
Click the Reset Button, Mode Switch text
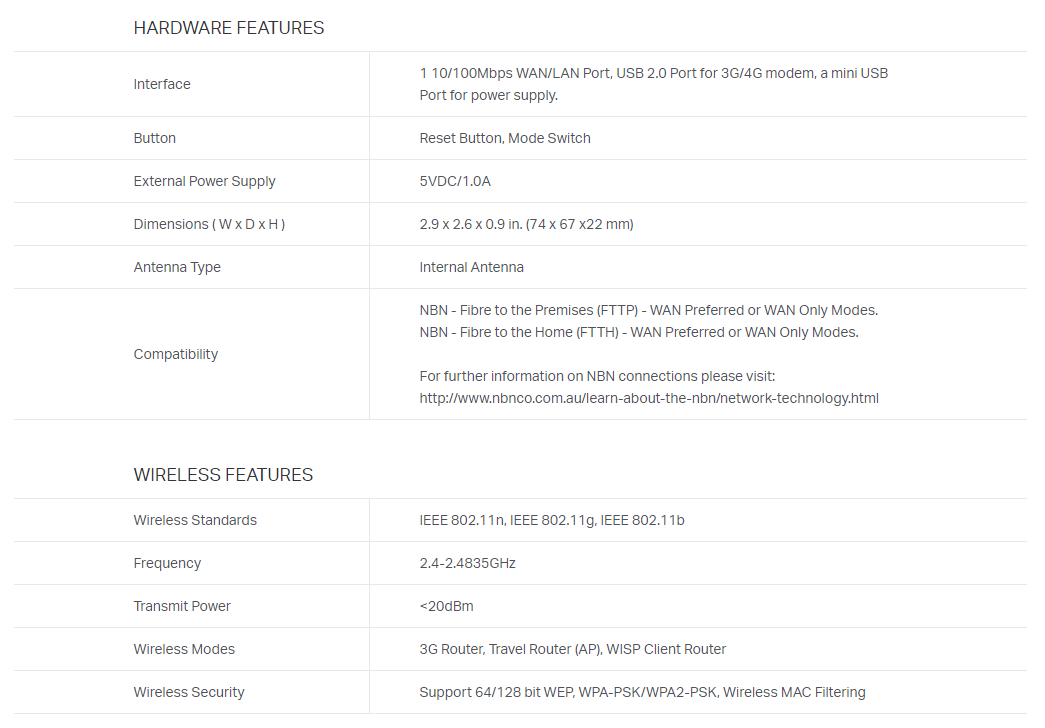click(505, 138)
